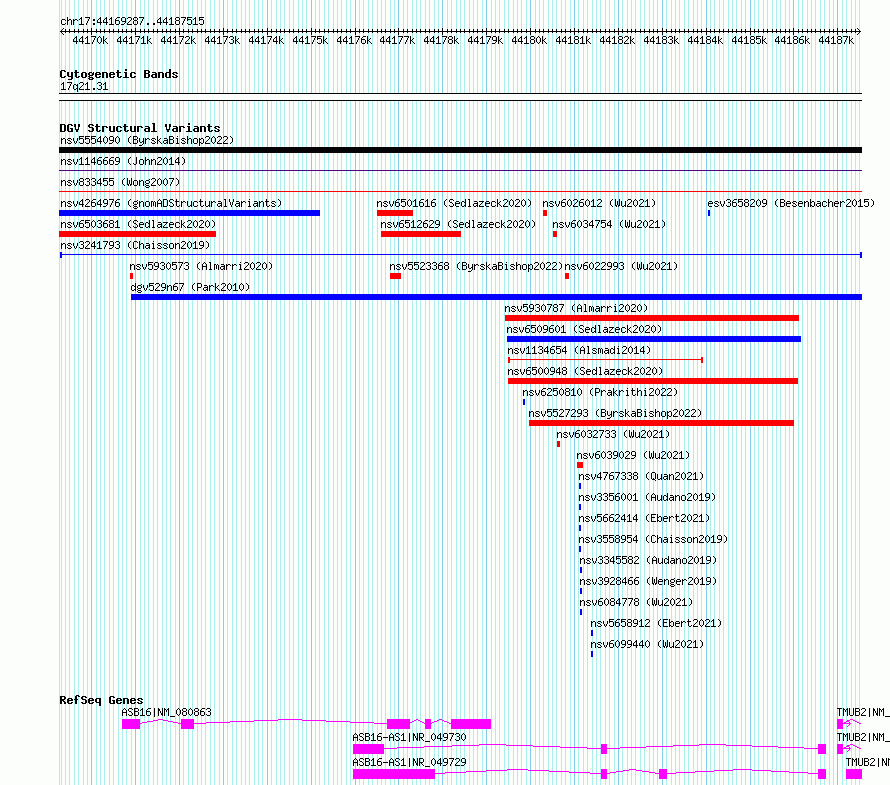
Task: Click nsv6026012 (Wu2021) label
Action: [599, 203]
